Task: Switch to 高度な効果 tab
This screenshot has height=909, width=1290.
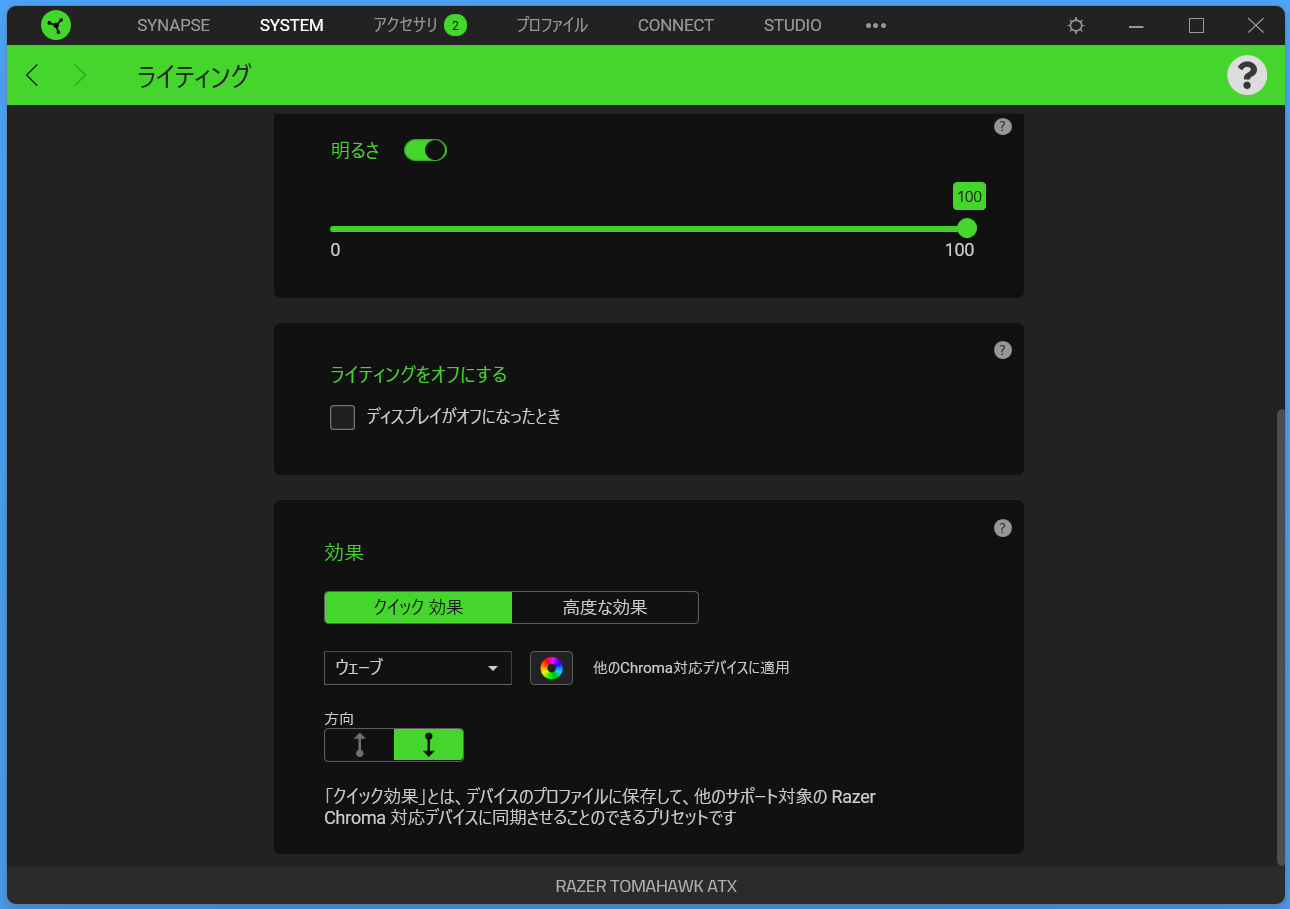Action: [x=605, y=607]
